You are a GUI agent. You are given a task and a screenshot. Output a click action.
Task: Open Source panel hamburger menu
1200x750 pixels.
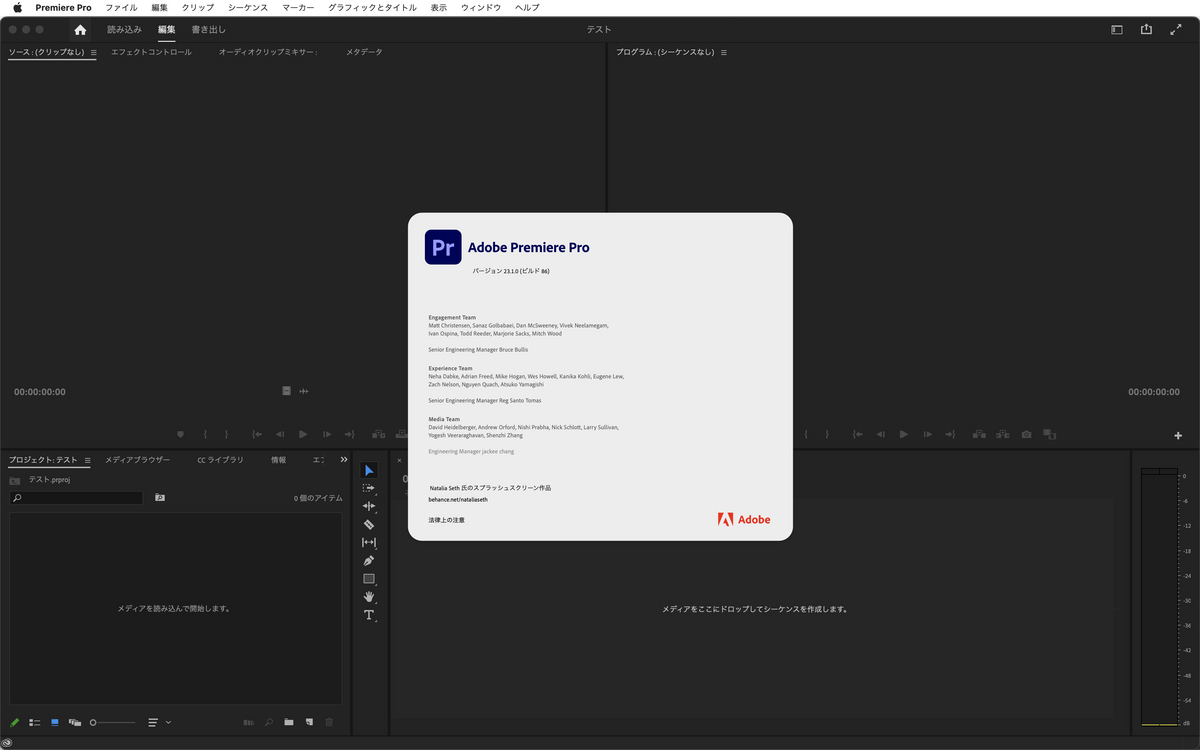click(93, 52)
